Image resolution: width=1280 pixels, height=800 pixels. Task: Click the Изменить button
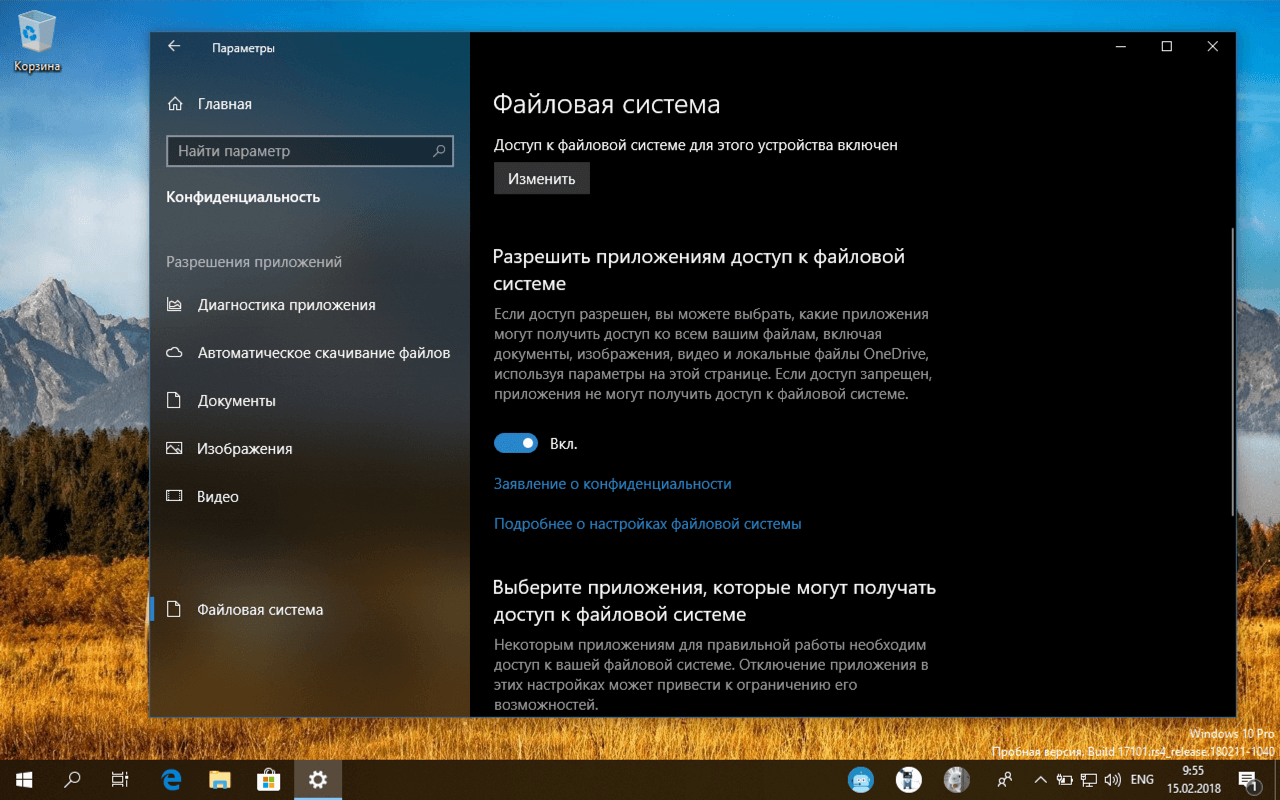(542, 179)
